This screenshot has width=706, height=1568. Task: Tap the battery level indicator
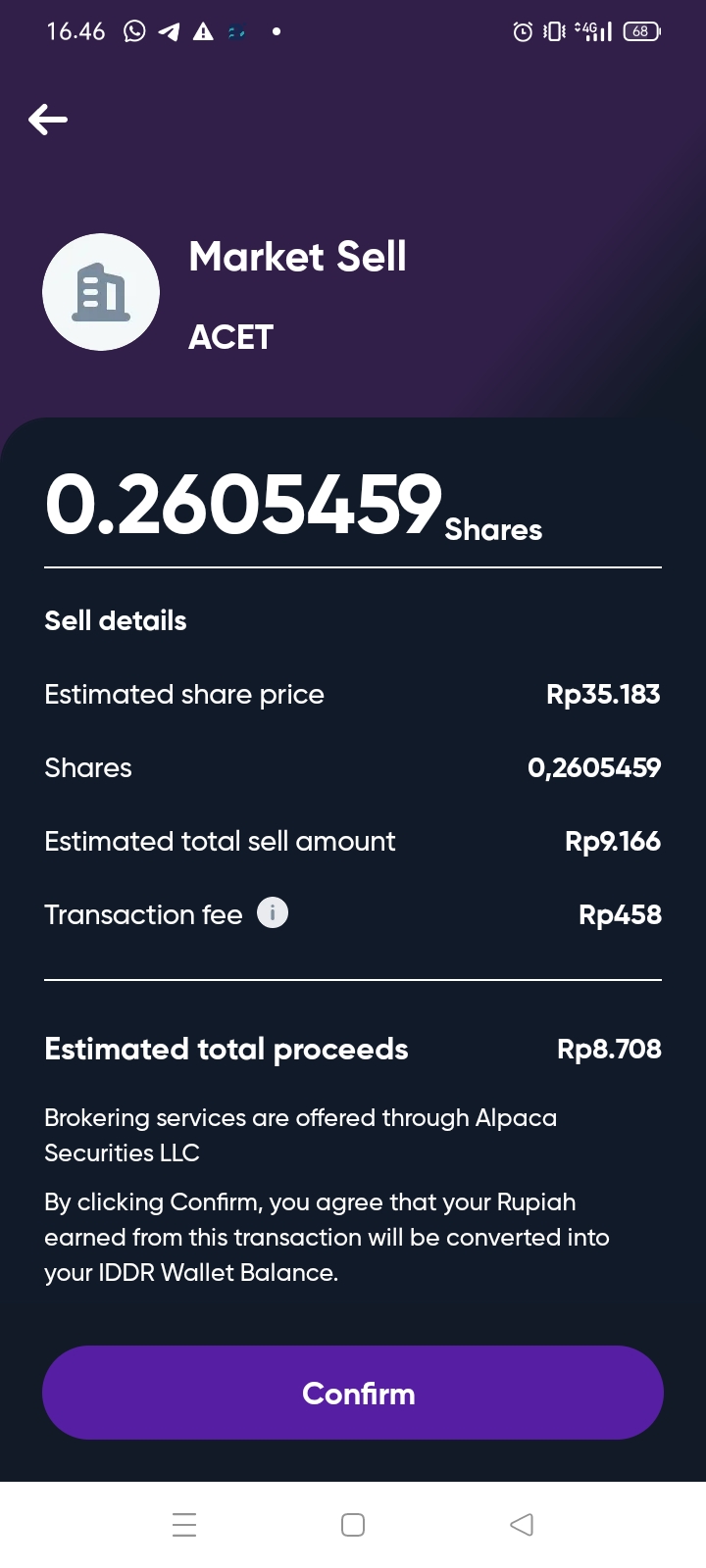tap(641, 31)
